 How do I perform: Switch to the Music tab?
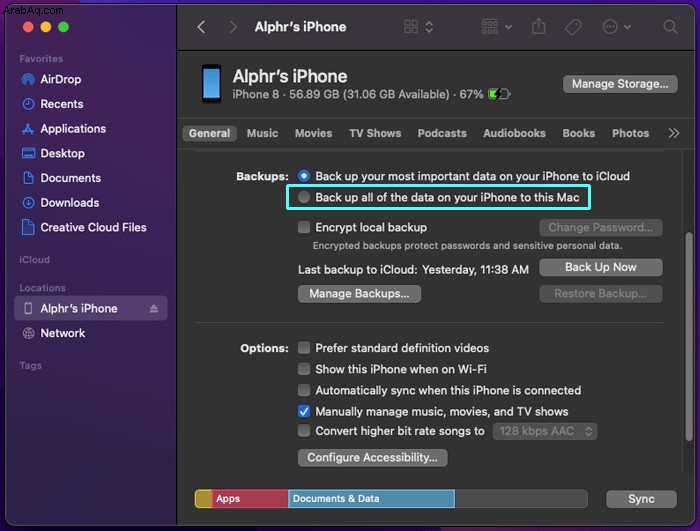[x=262, y=133]
